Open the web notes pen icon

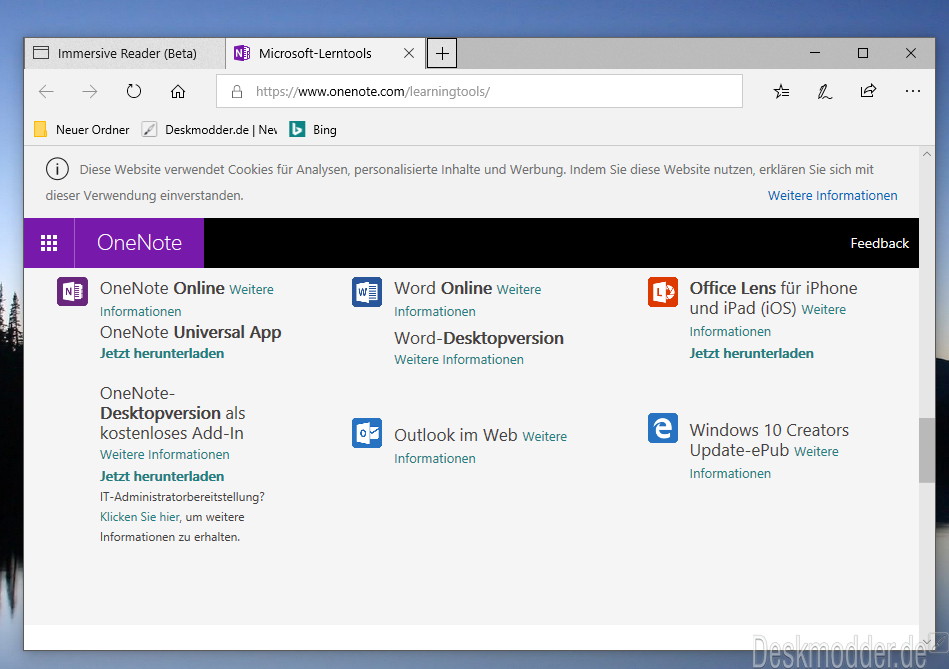[824, 91]
